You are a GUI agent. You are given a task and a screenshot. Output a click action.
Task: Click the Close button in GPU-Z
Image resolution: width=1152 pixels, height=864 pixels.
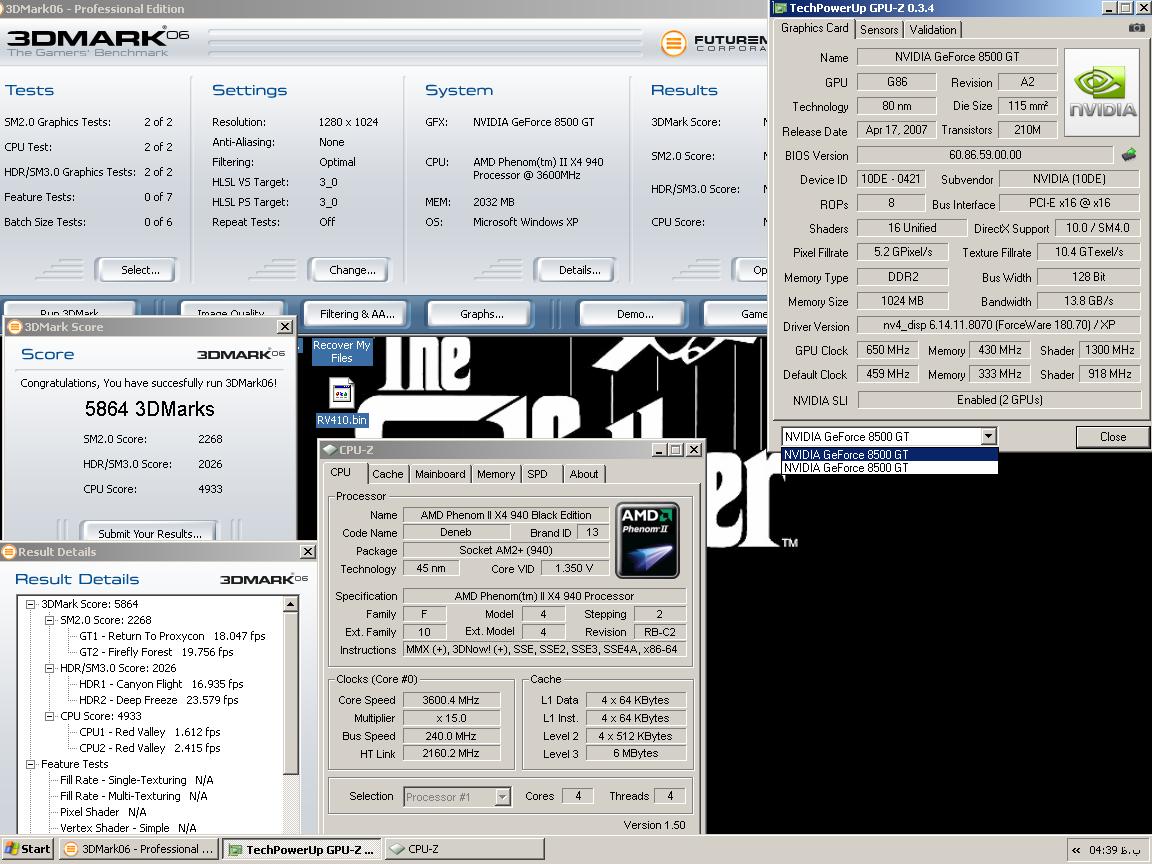tap(1112, 436)
